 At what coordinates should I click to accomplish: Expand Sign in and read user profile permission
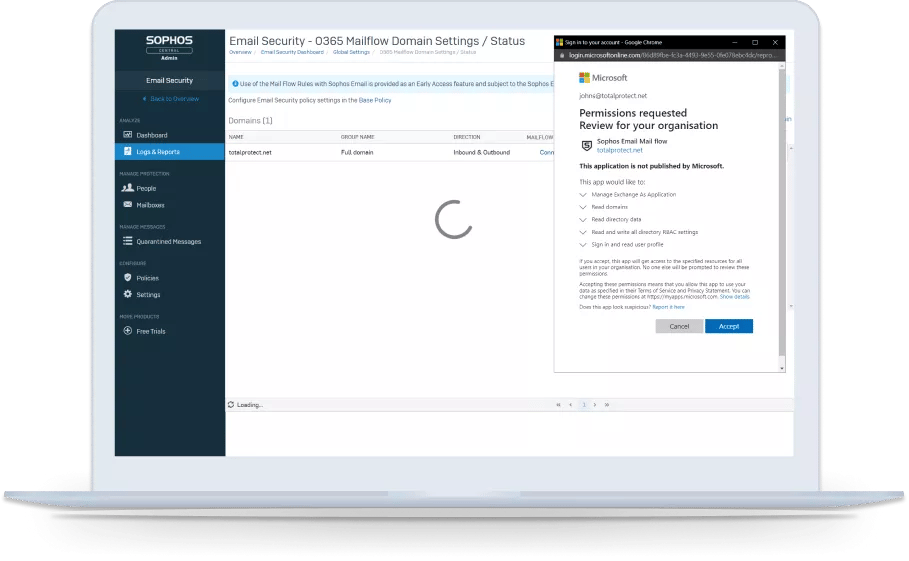point(583,245)
